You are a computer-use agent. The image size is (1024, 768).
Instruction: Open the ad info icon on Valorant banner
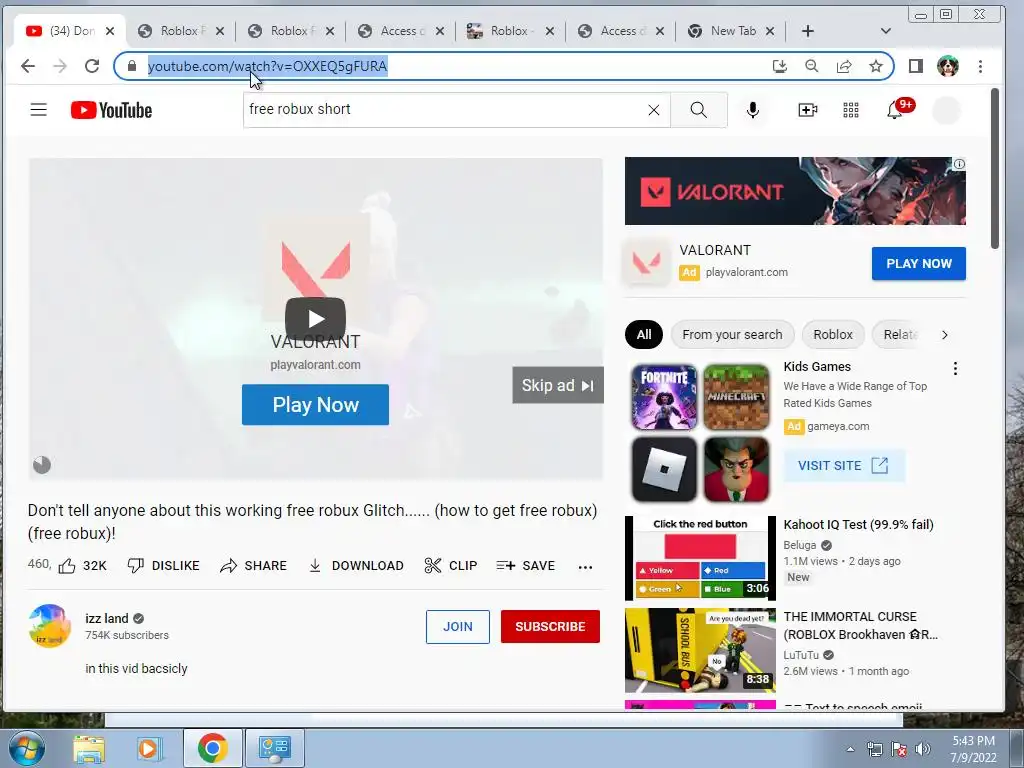click(x=959, y=164)
